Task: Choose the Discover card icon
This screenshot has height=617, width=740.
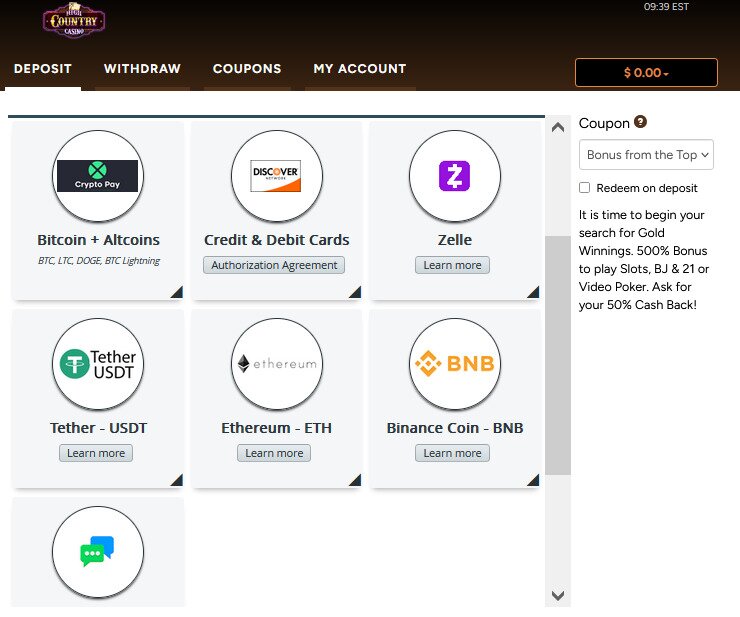Action: coord(277,176)
